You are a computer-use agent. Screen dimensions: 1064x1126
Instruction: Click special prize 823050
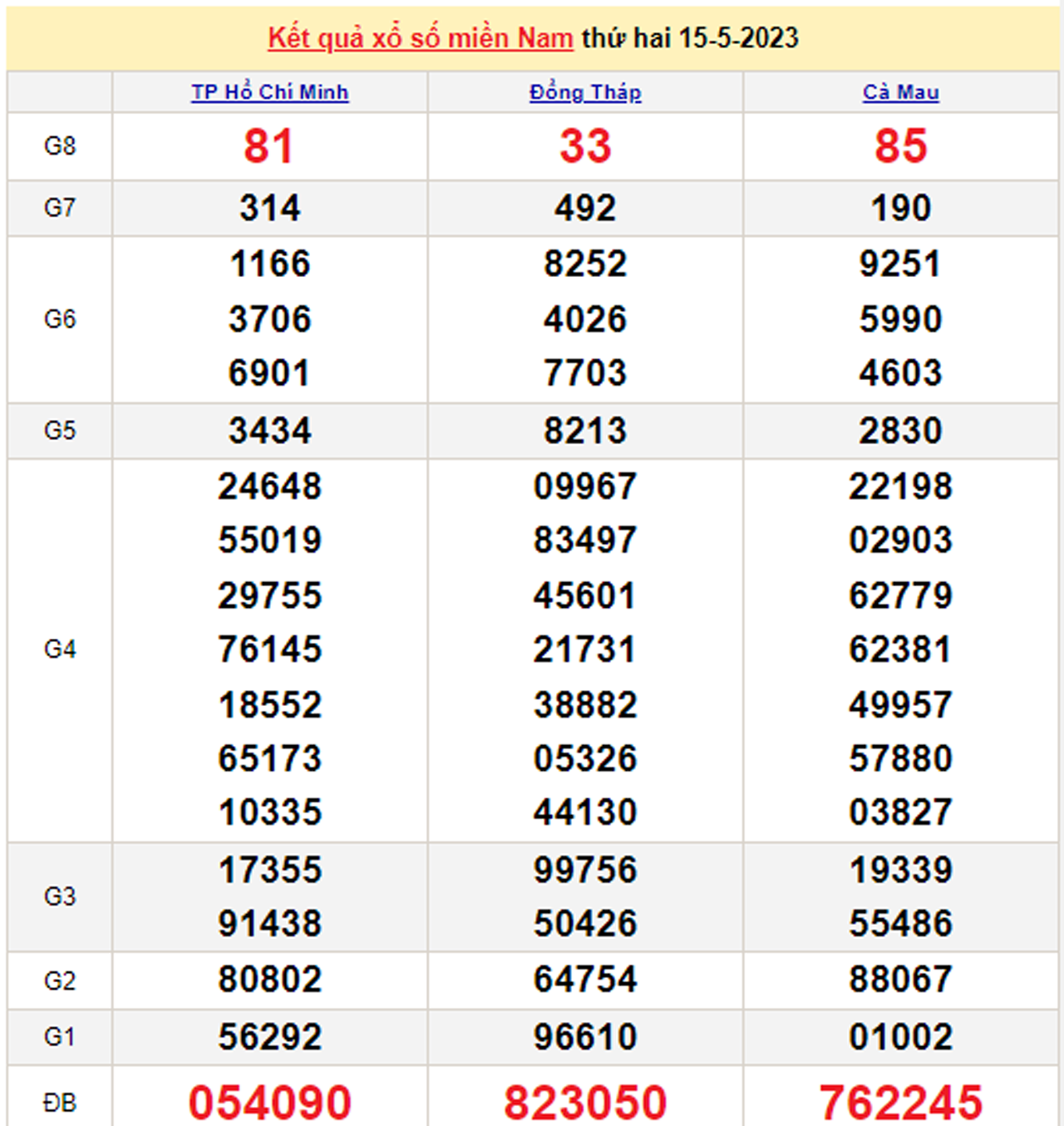585,1103
